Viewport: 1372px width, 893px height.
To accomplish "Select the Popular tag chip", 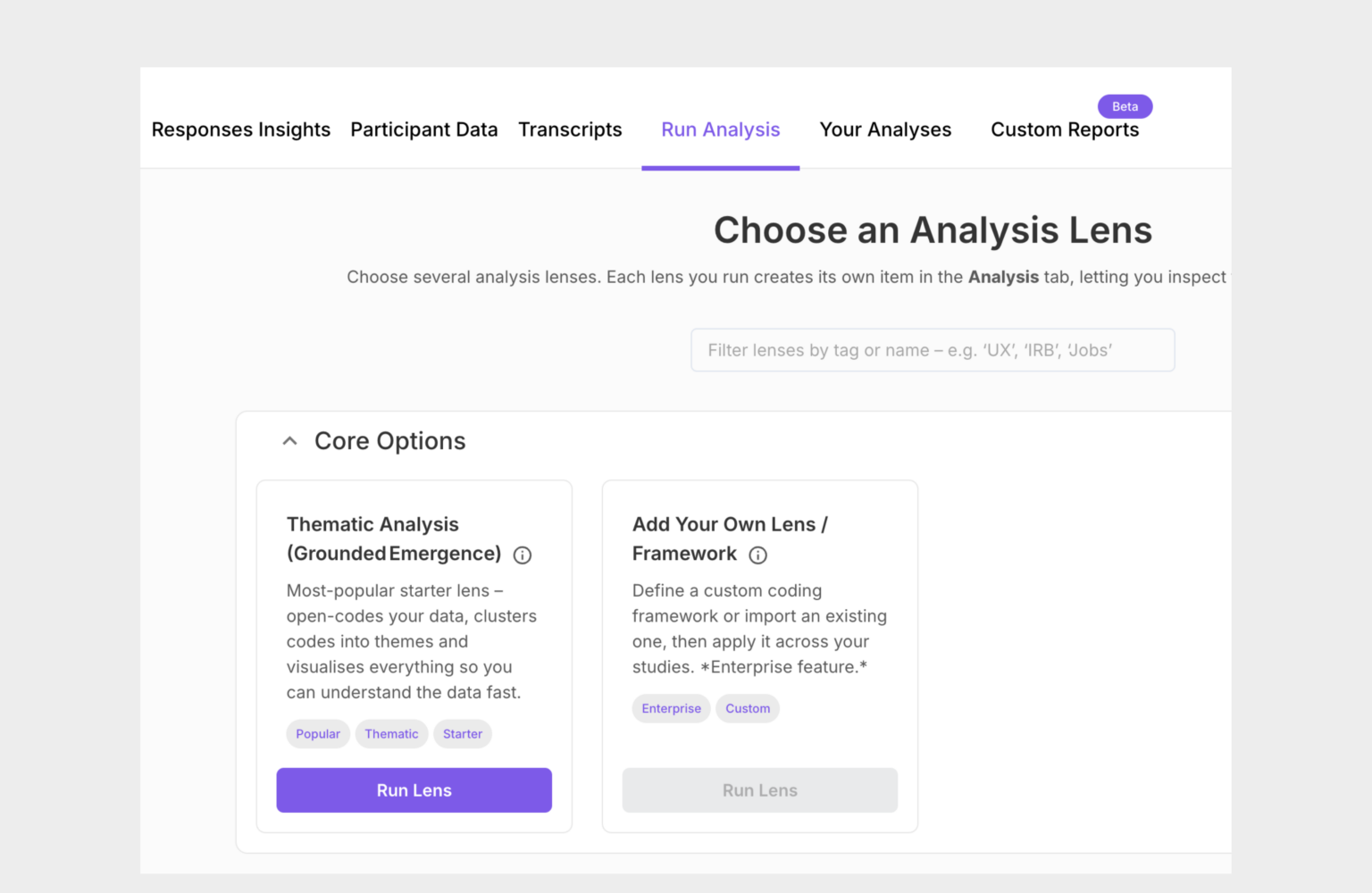I will (318, 734).
